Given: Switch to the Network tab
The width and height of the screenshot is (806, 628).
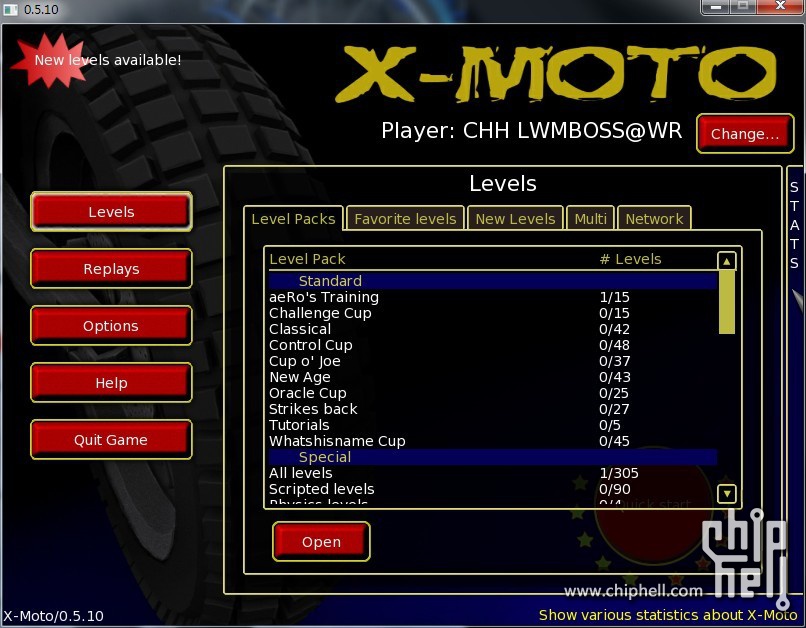Looking at the screenshot, I should click(x=654, y=219).
